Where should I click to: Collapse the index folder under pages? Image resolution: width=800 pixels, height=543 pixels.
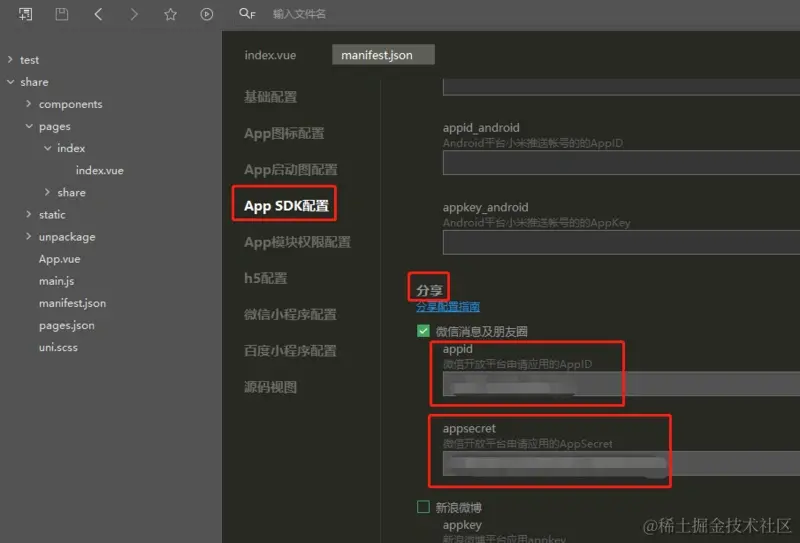click(x=47, y=148)
